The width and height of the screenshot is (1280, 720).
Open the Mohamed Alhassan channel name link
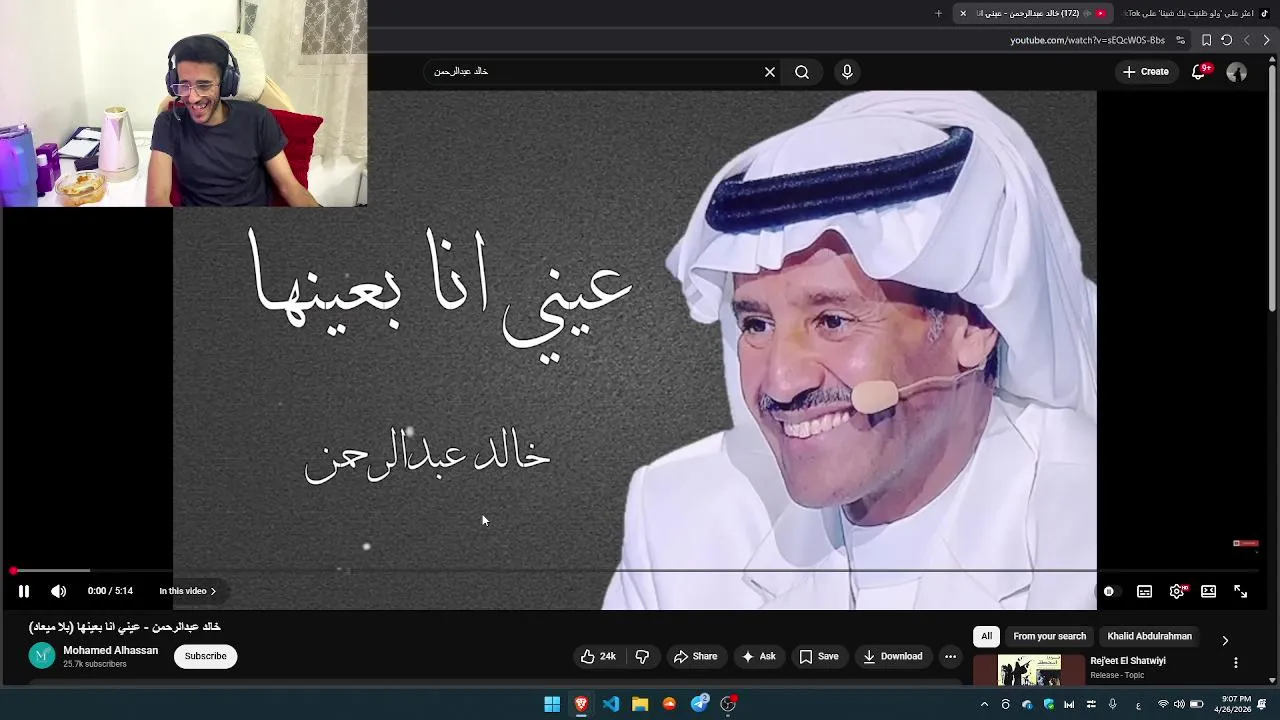(110, 650)
